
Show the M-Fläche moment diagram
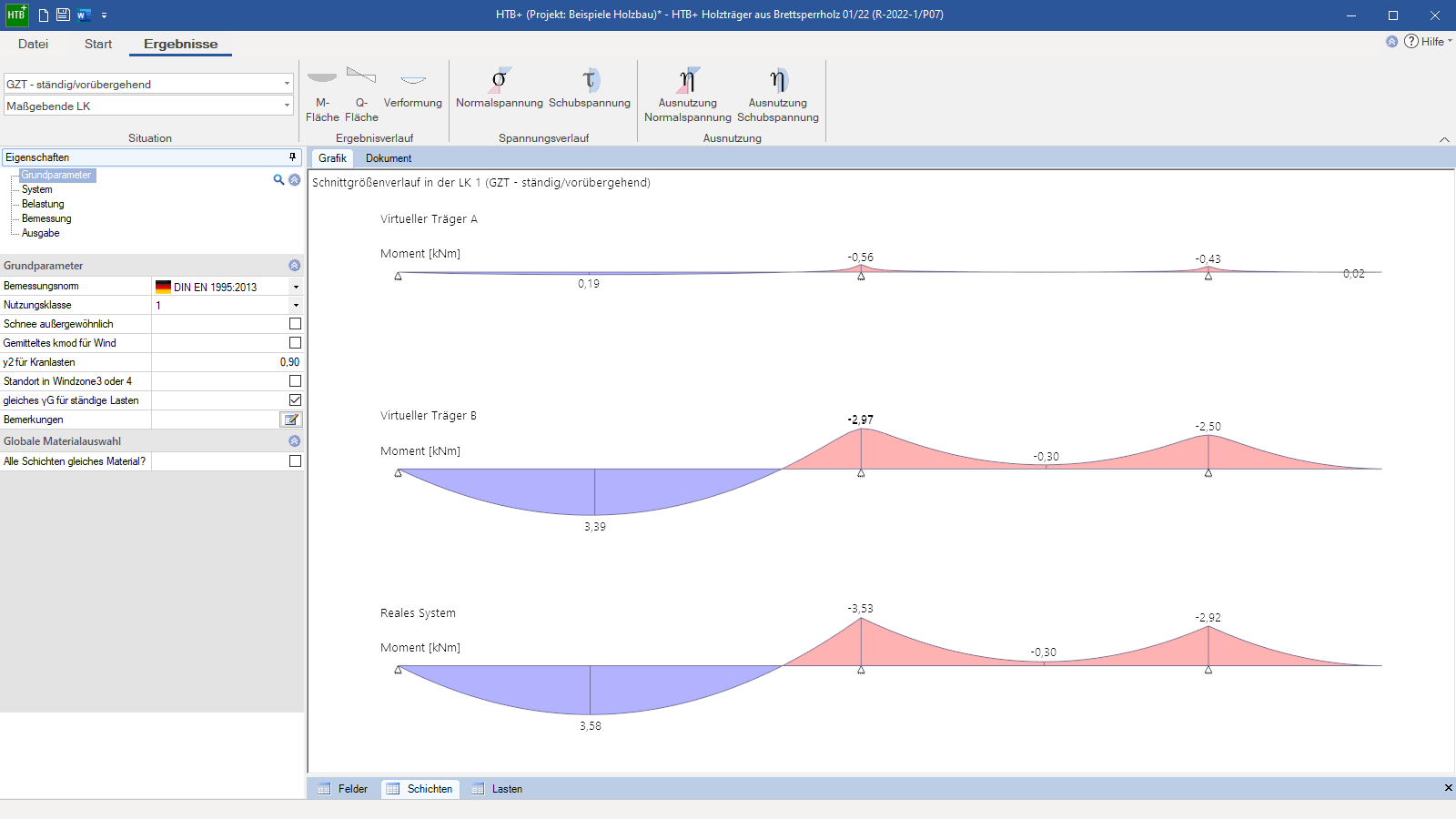point(322,95)
